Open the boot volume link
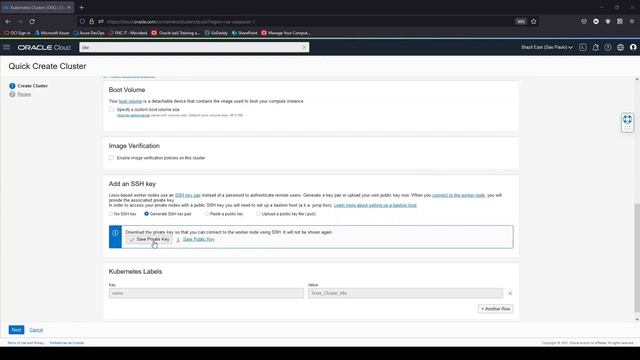 [x=130, y=101]
